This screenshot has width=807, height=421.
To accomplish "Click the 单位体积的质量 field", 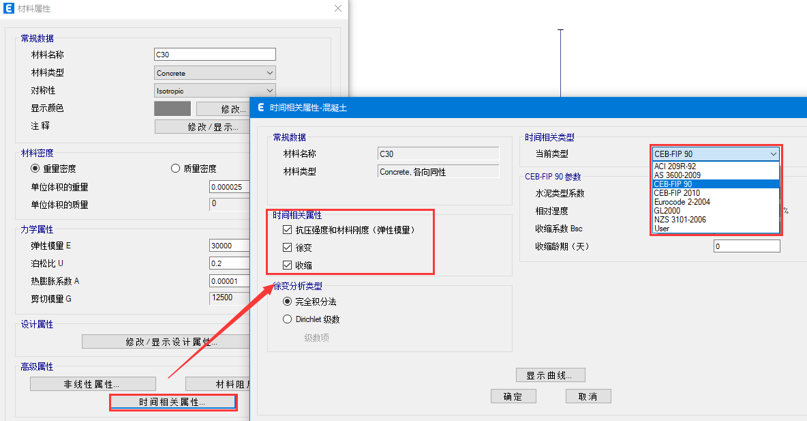I will point(230,204).
